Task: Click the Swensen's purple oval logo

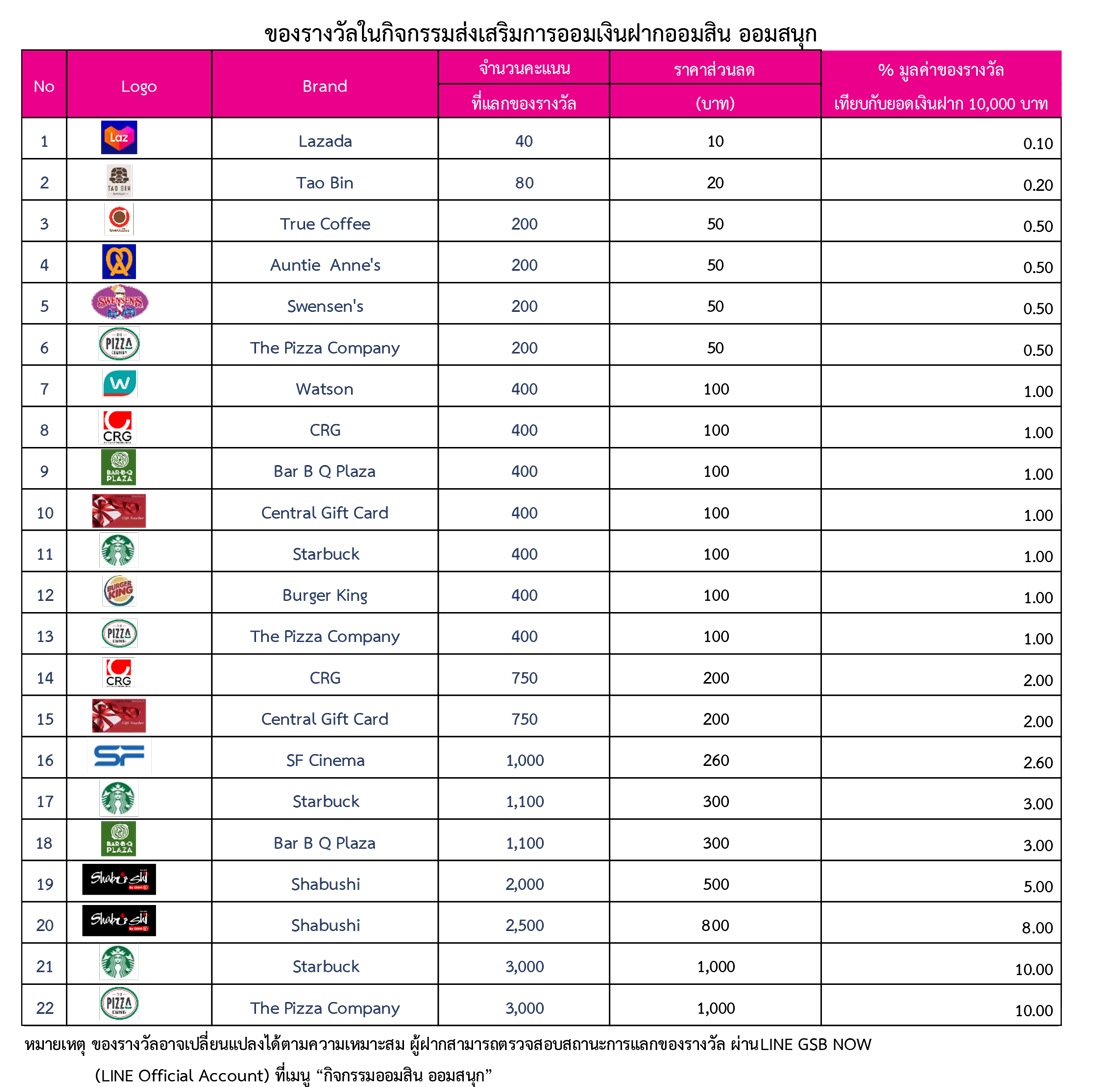Action: [x=120, y=302]
